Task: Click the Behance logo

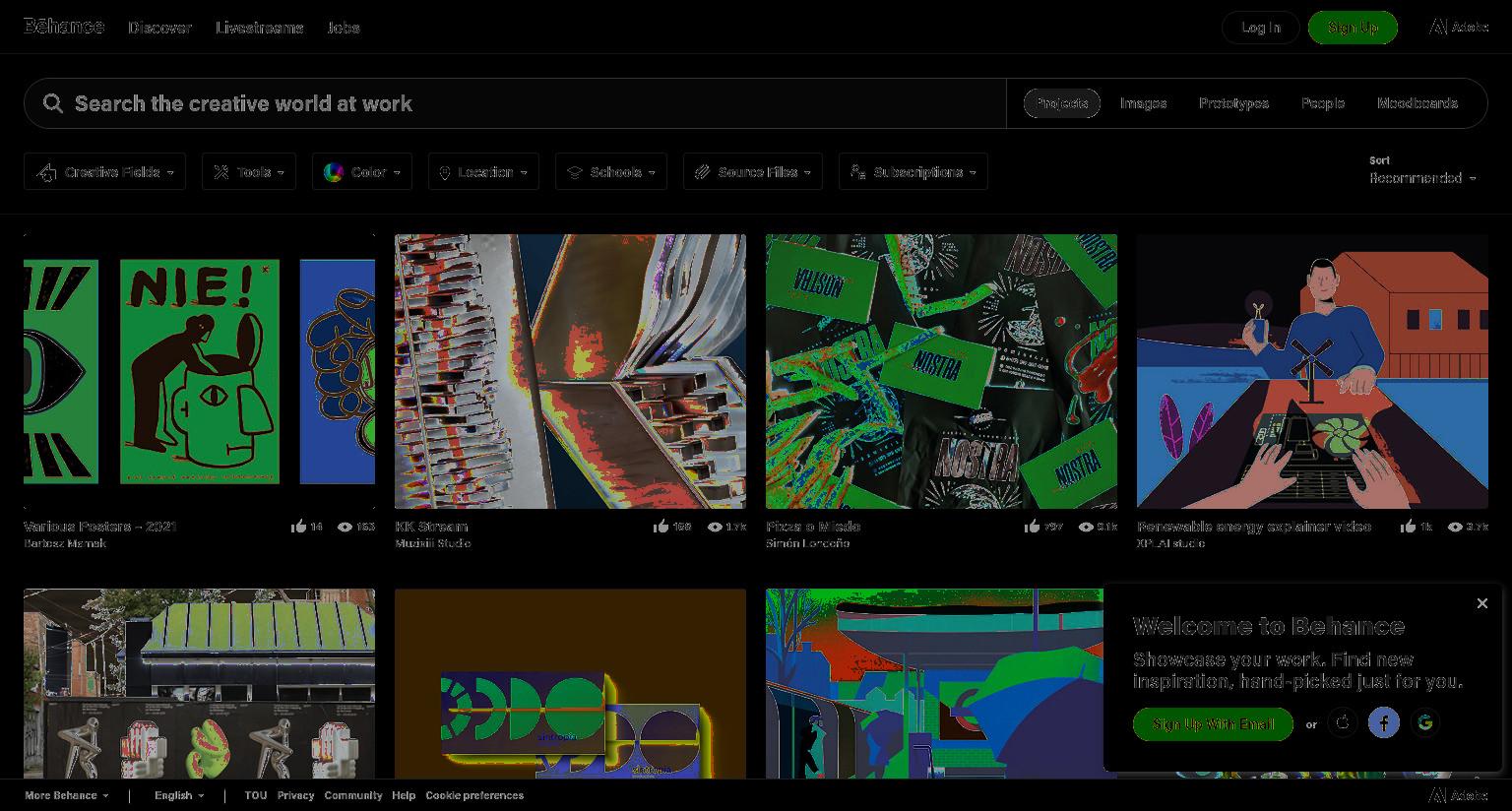Action: [64, 27]
